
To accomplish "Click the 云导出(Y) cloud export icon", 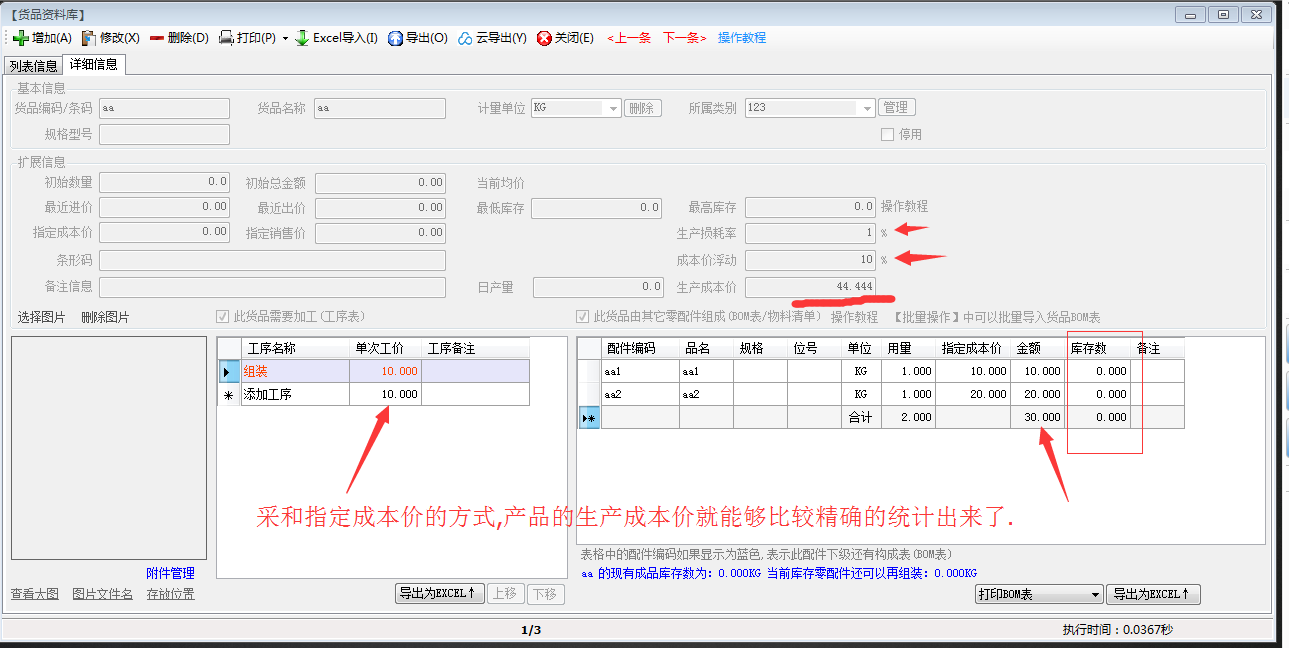I will [465, 38].
